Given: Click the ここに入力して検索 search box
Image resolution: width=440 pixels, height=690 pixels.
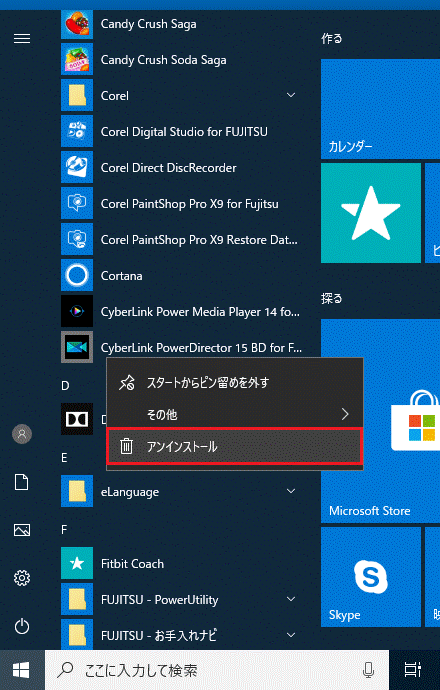Looking at the screenshot, I should 217,670.
